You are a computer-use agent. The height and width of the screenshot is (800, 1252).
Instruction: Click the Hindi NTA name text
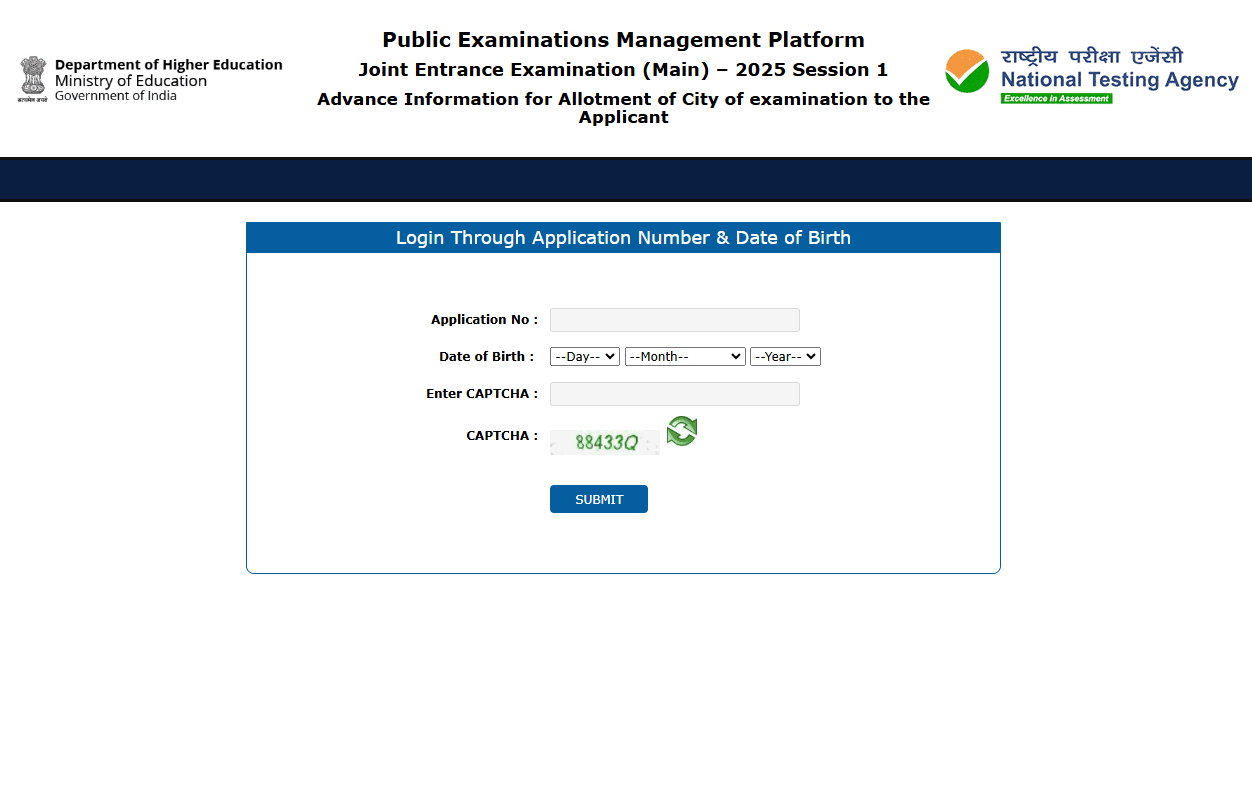click(x=1092, y=56)
